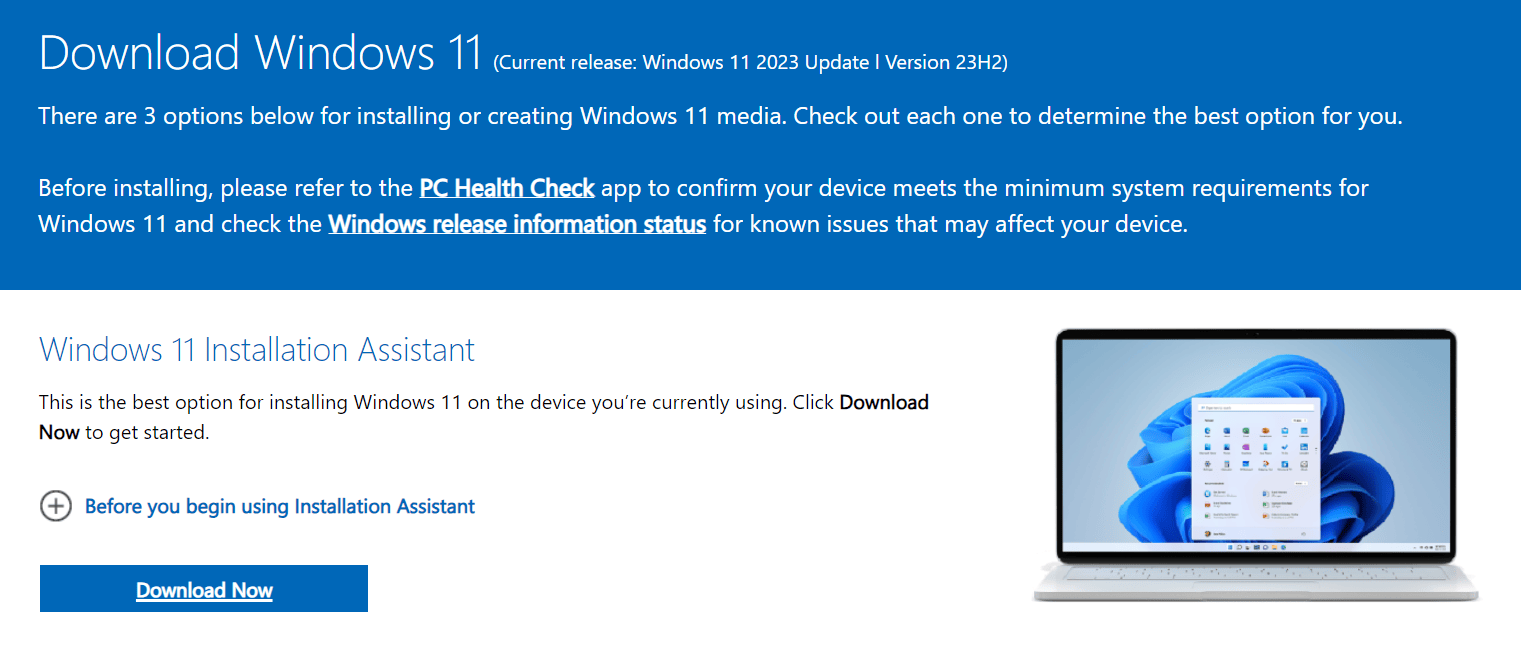Select the Mail app icon
This screenshot has height=647, width=1521.
pyautogui.click(x=1284, y=431)
